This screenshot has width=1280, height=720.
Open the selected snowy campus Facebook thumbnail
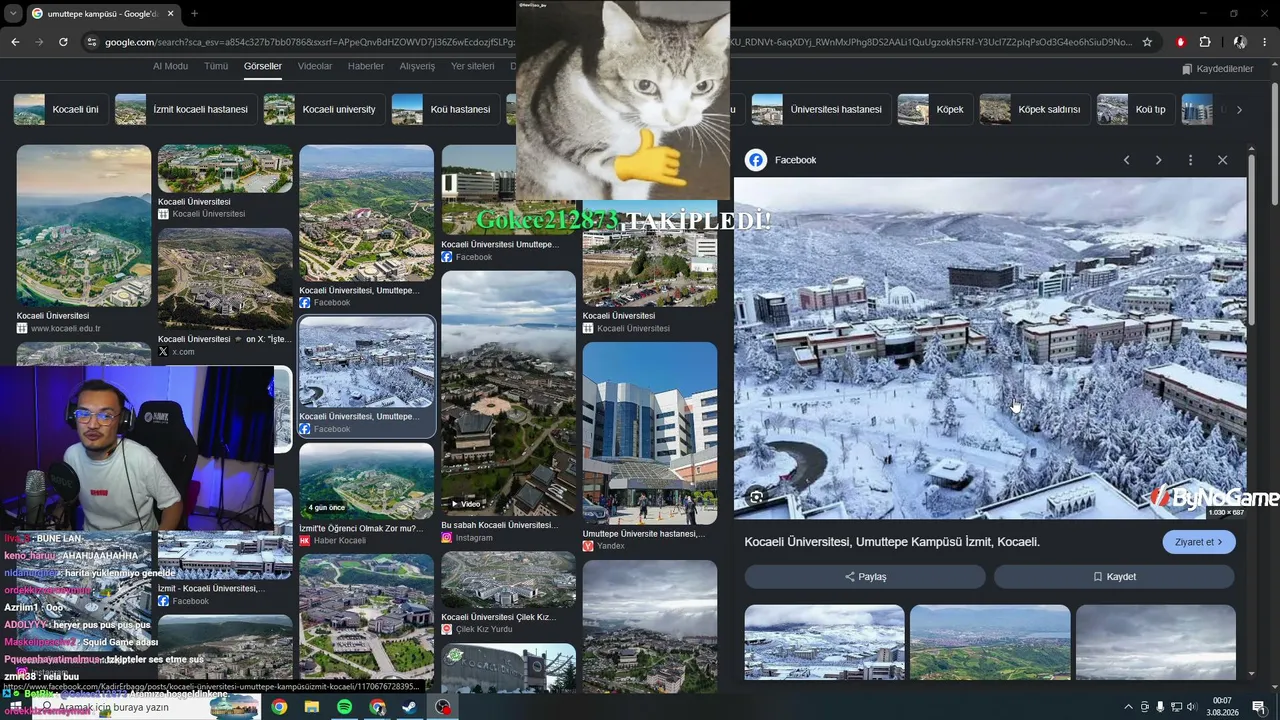pos(367,361)
